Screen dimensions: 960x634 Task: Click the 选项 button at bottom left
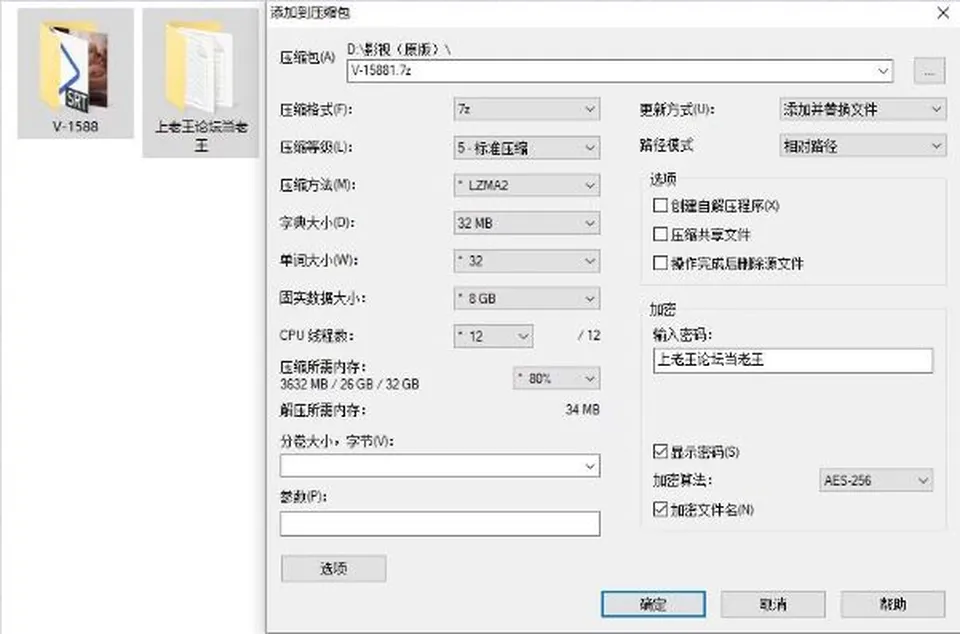tap(334, 569)
